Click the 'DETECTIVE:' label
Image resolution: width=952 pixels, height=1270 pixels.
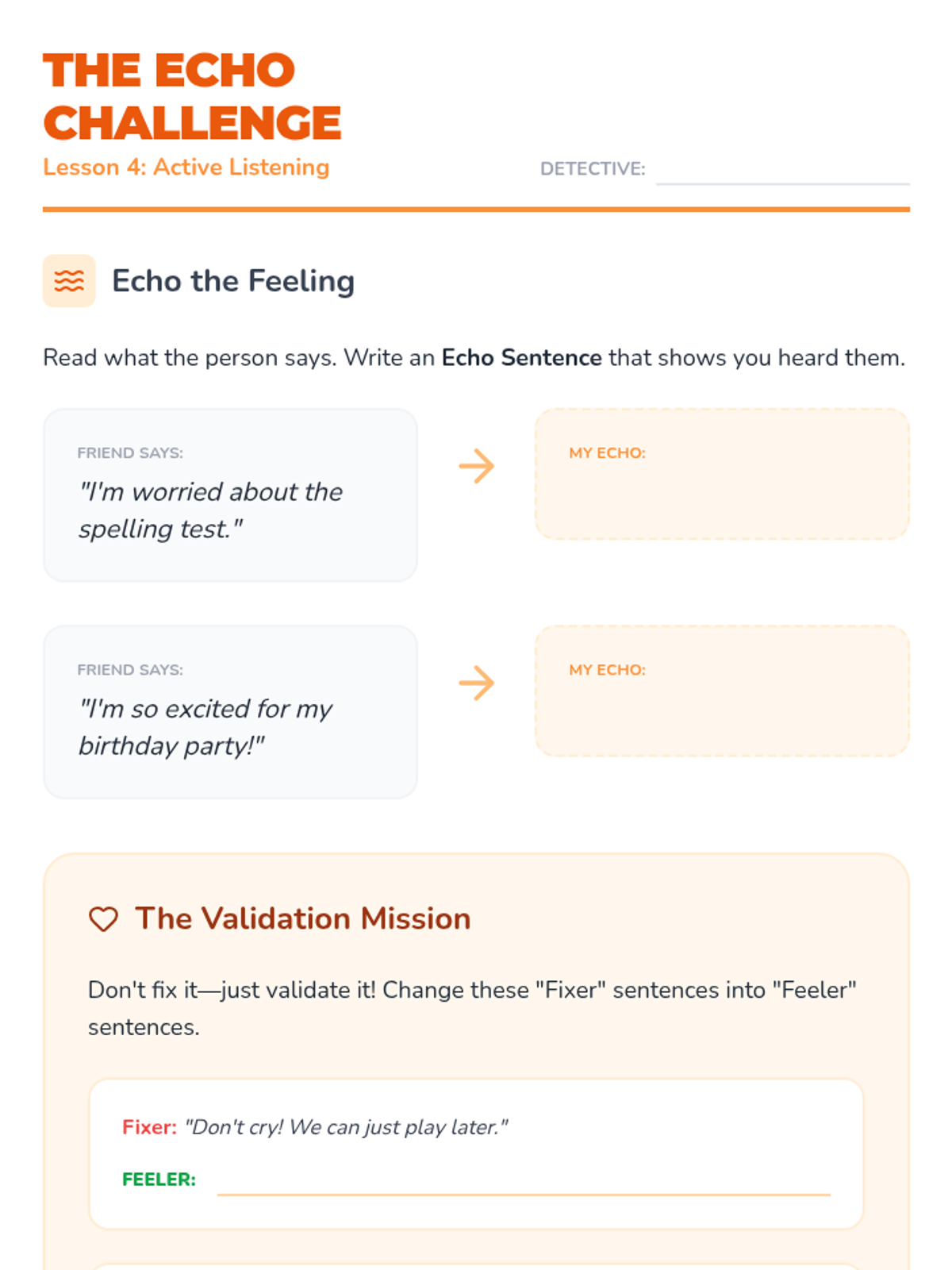593,169
